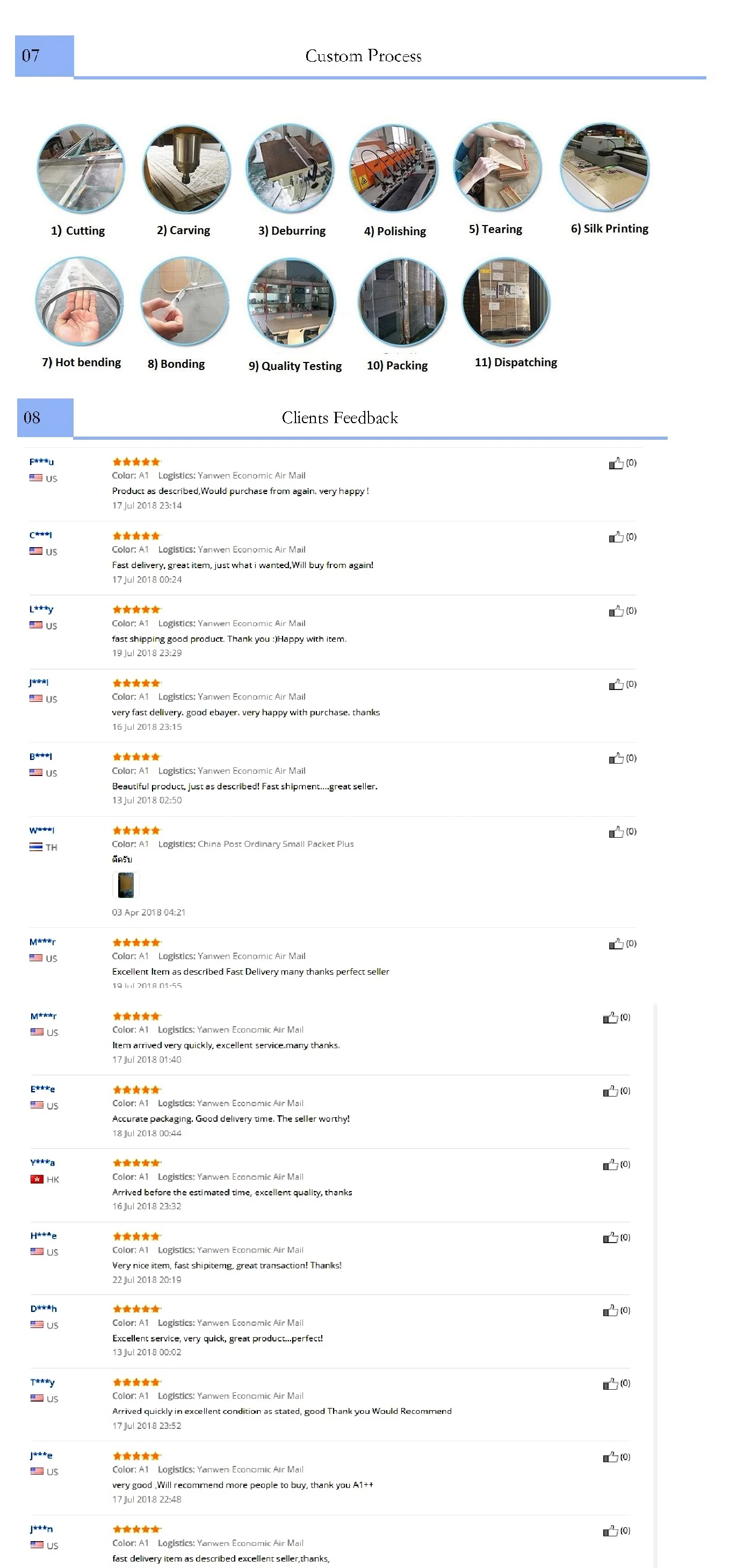The width and height of the screenshot is (737, 1568).
Task: Open the photo thumbnail in W***l's review
Action: point(126,884)
